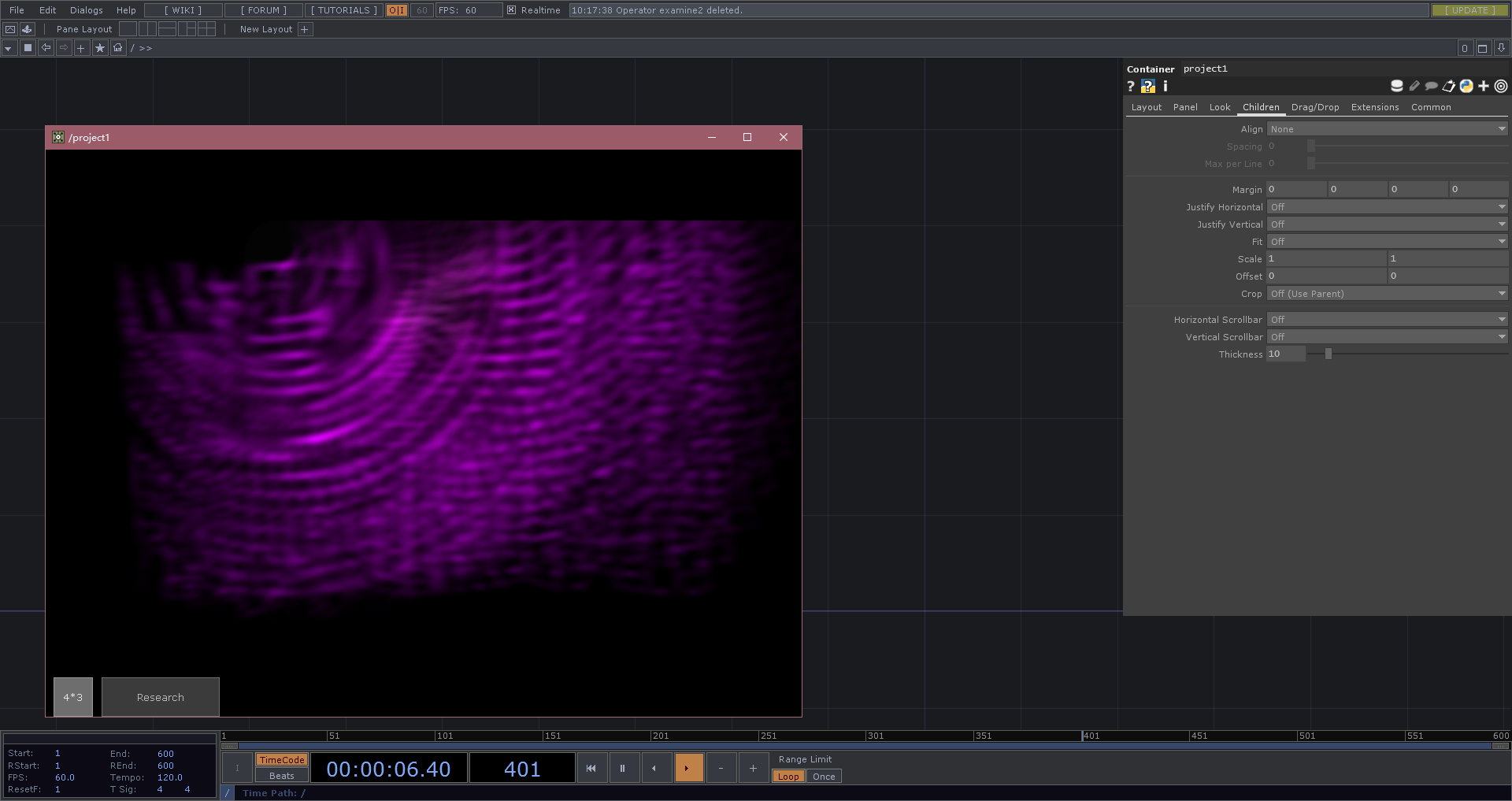Open the Python language icon in parameter panel
The height and width of the screenshot is (801, 1512).
pos(1466,86)
